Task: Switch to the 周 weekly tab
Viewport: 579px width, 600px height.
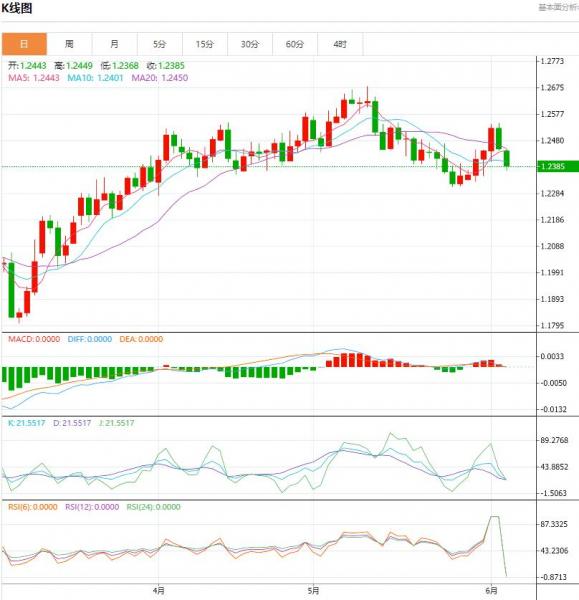Action: click(69, 44)
